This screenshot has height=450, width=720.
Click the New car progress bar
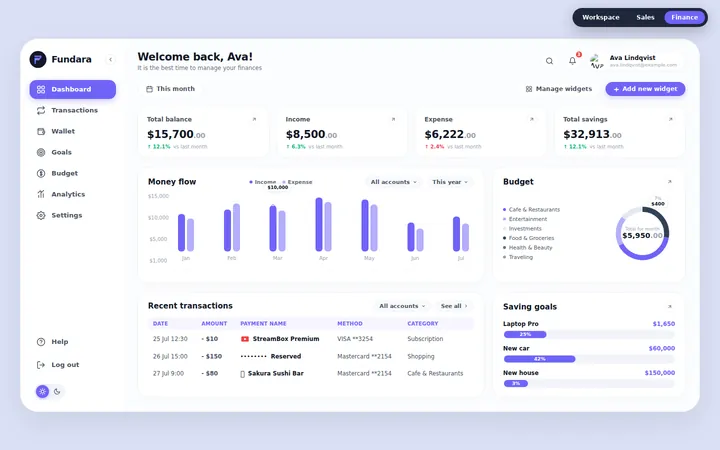point(589,359)
